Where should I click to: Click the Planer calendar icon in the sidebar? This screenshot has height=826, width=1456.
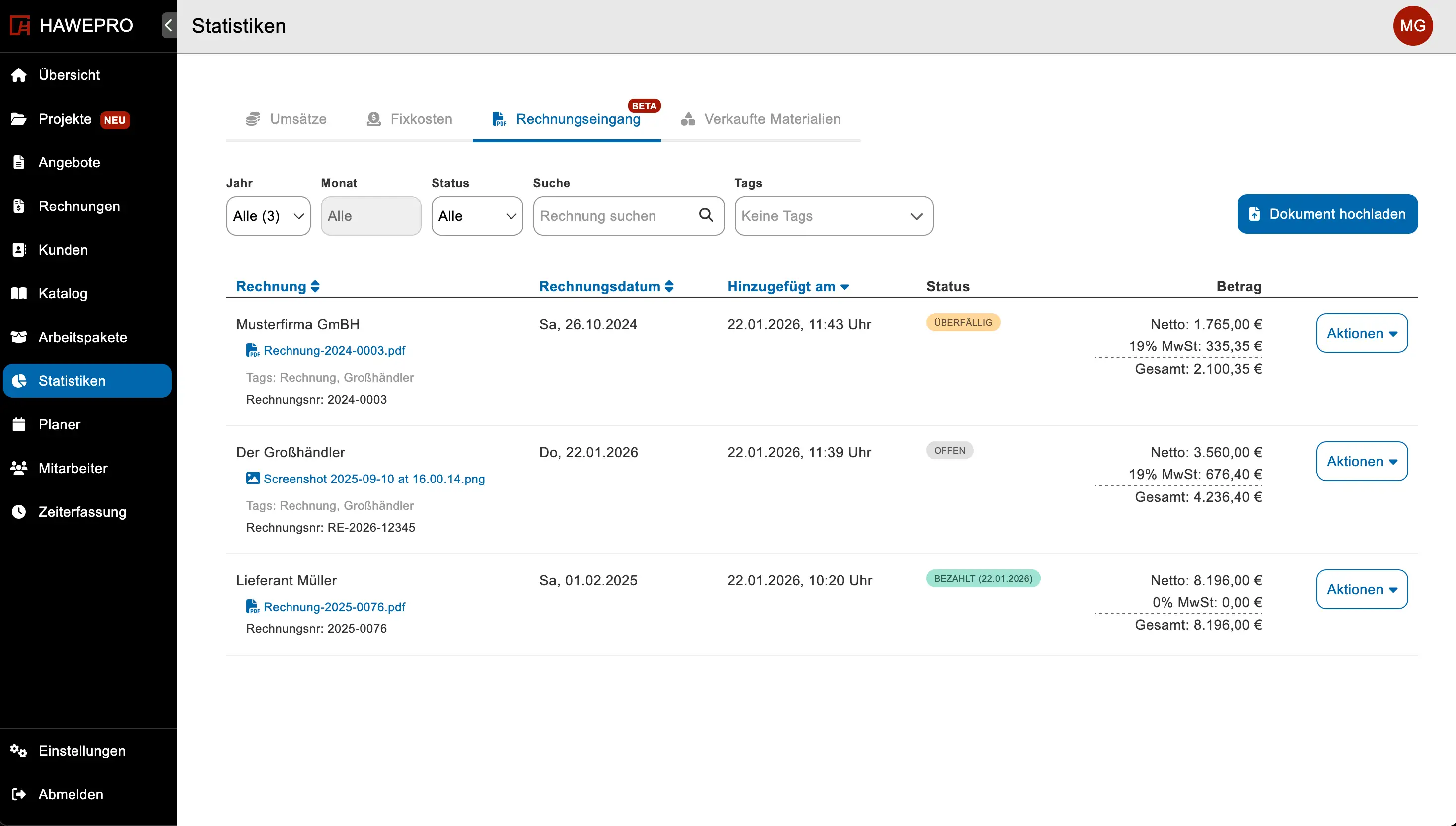tap(19, 424)
